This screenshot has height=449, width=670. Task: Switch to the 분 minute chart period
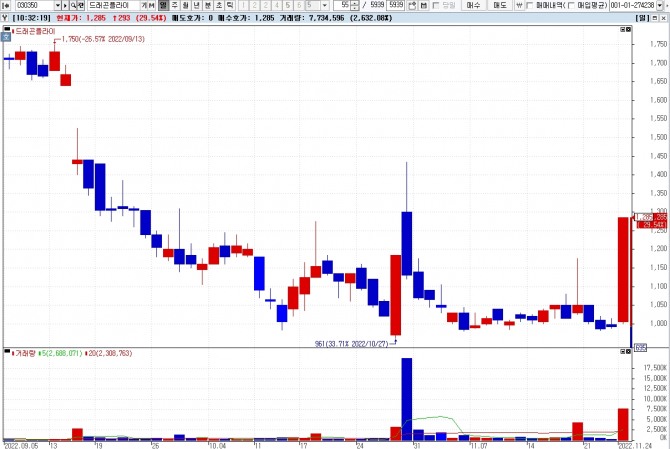click(208, 5)
